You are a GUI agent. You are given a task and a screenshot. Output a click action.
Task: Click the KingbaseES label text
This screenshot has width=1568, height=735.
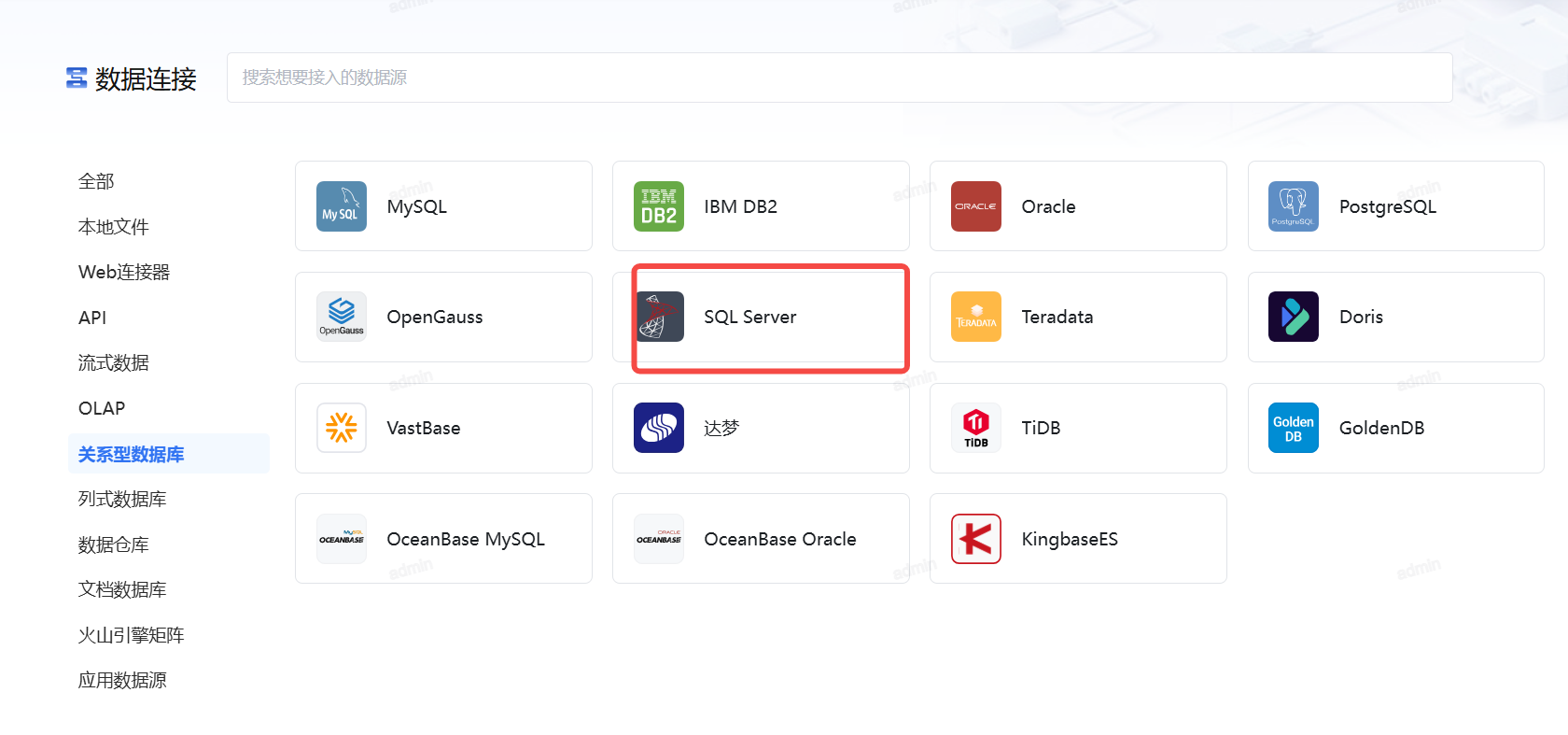[1070, 539]
